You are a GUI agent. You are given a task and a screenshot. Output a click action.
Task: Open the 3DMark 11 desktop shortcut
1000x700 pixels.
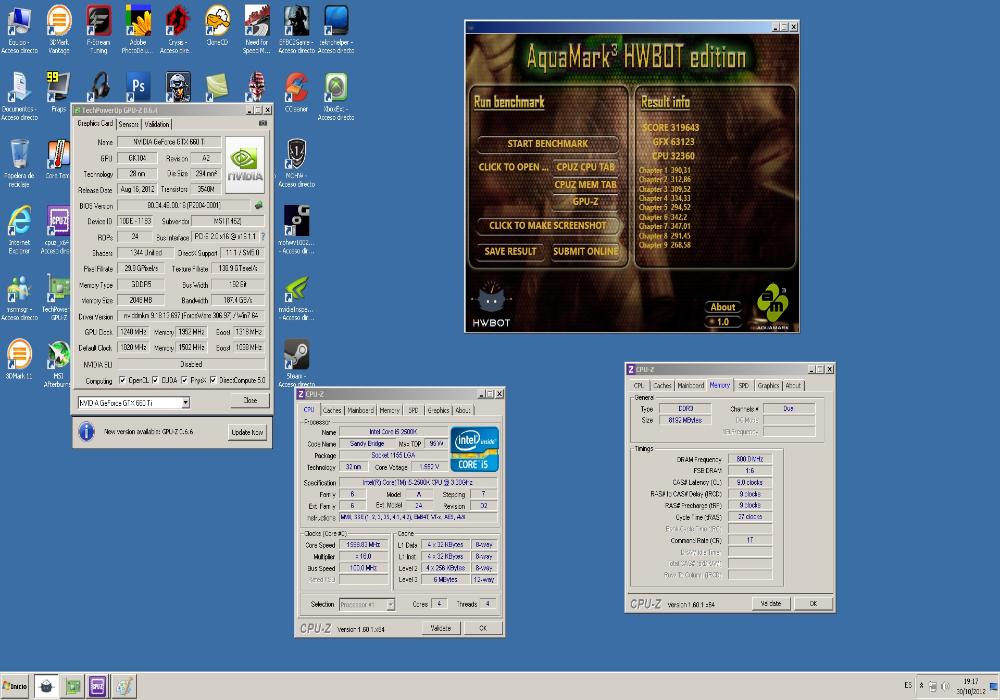(x=19, y=358)
